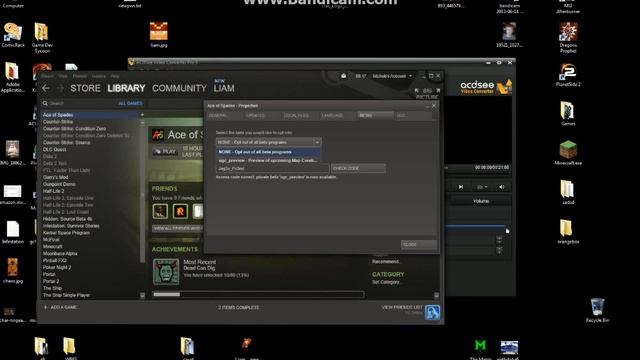Open the orangebox desktop folder
The width and height of the screenshot is (640, 360).
pyautogui.click(x=567, y=231)
